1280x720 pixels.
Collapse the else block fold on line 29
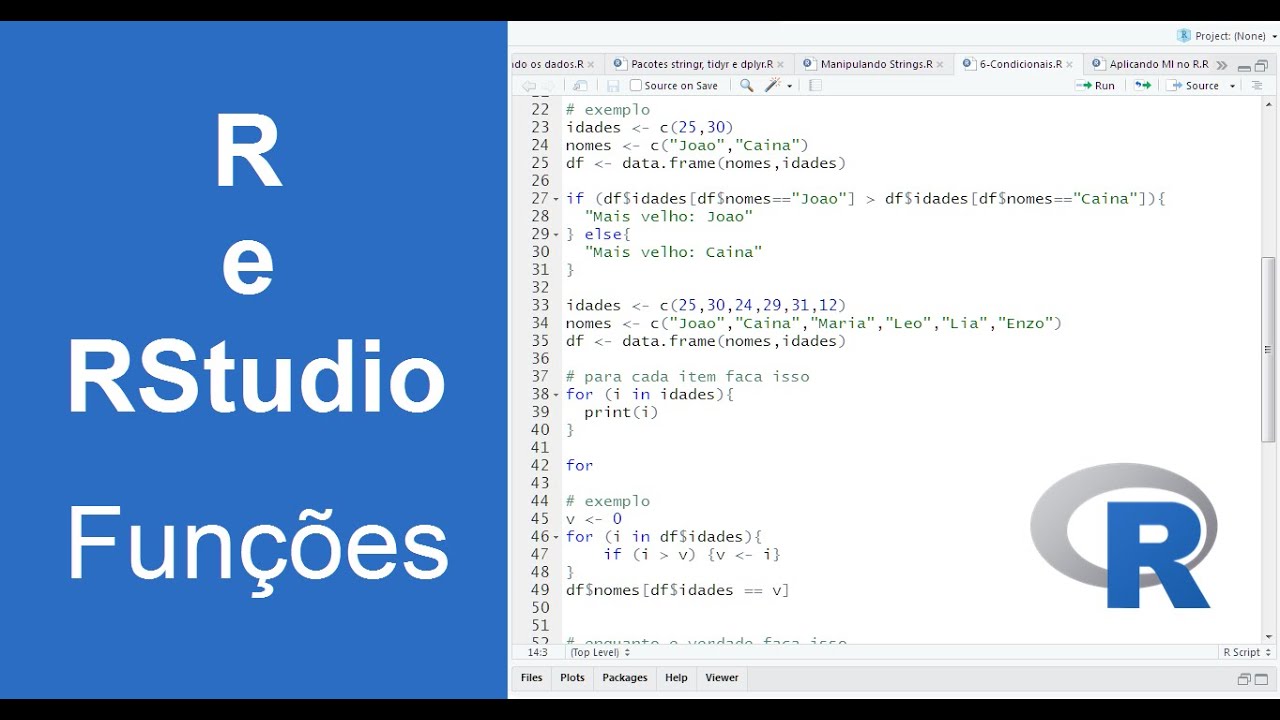tap(556, 234)
